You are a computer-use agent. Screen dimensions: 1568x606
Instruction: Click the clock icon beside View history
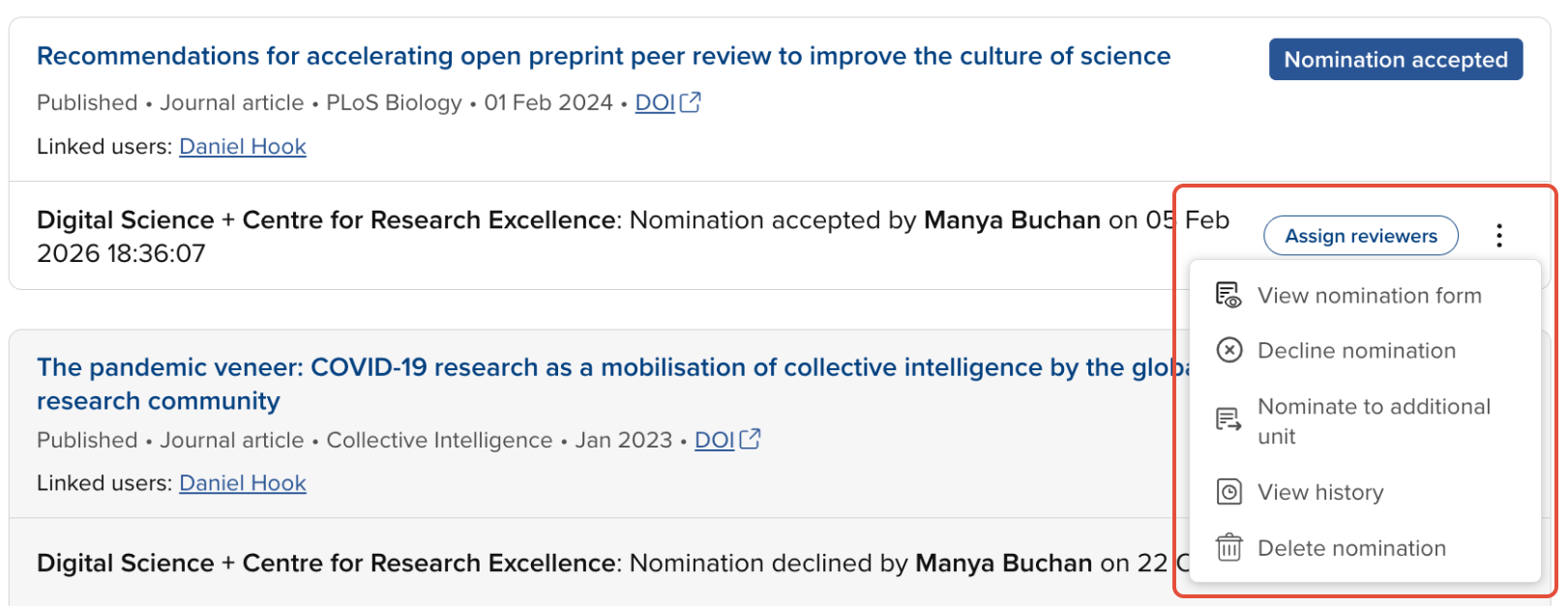click(x=1228, y=492)
